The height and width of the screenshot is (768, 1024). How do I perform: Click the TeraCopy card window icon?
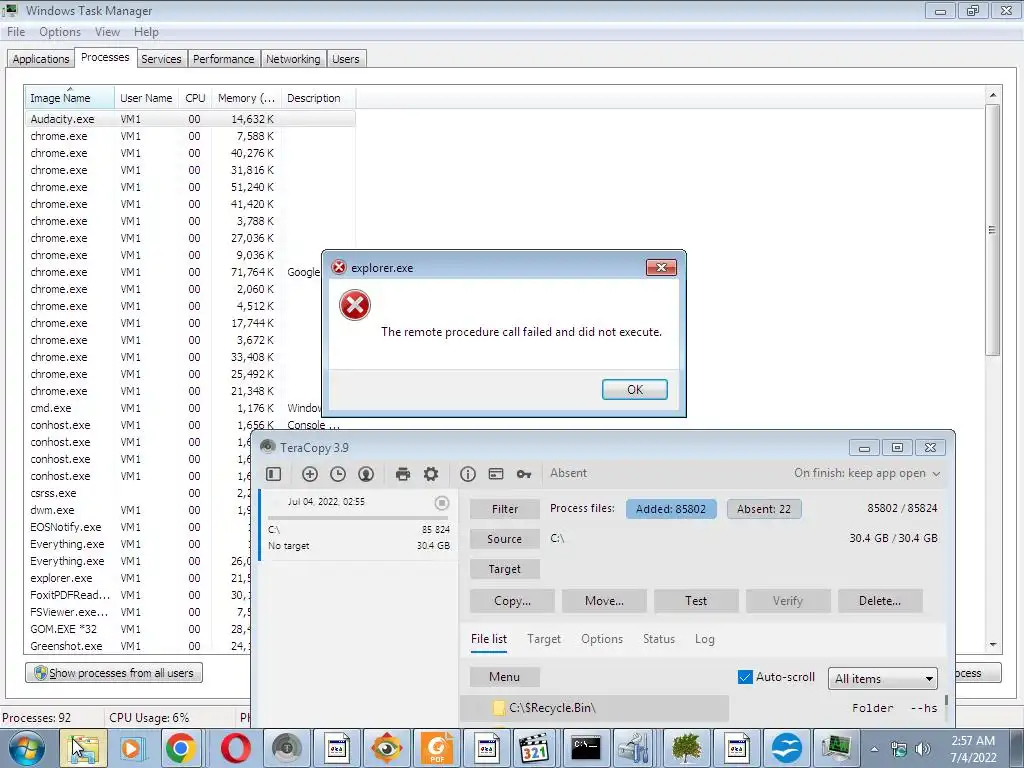point(496,474)
